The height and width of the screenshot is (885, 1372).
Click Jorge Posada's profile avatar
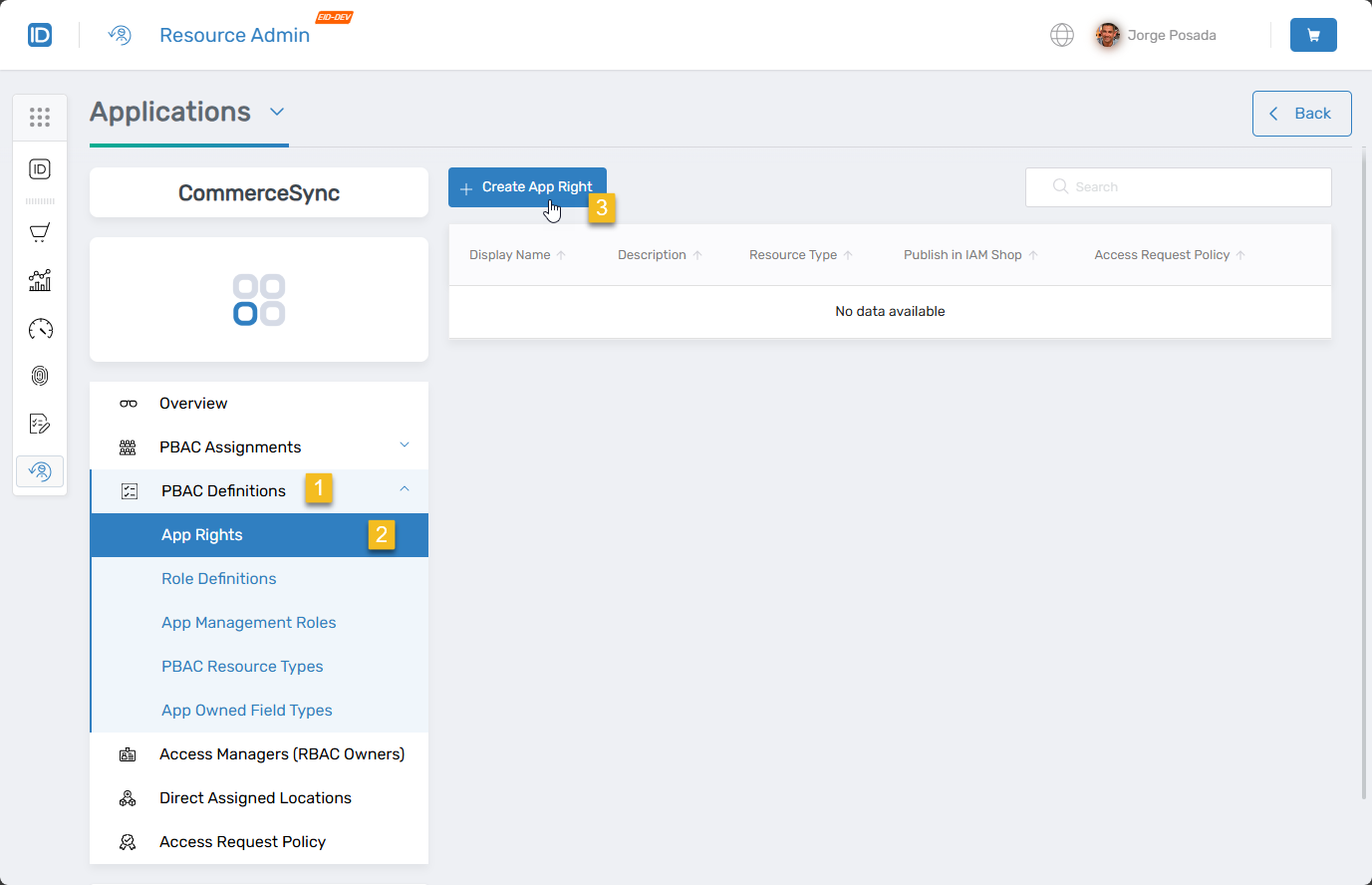1107,35
